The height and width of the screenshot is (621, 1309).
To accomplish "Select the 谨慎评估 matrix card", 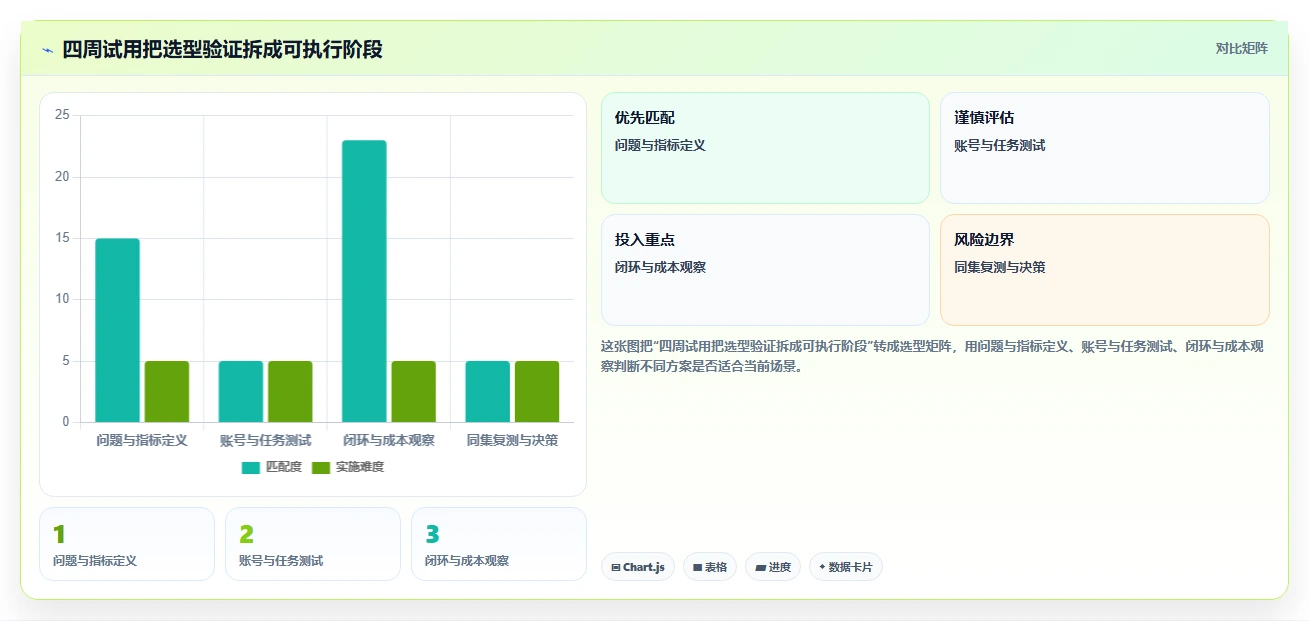I will click(1105, 148).
